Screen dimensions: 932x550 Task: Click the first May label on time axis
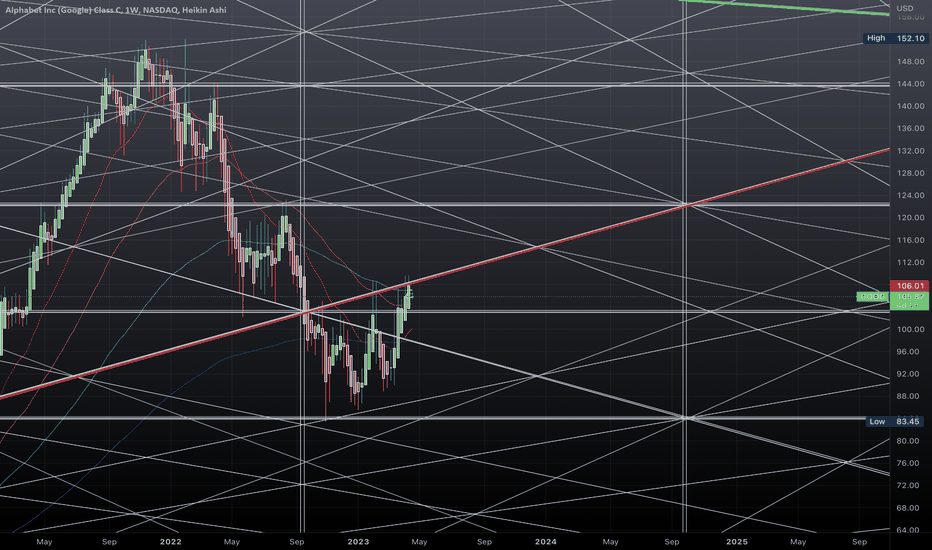[x=44, y=542]
